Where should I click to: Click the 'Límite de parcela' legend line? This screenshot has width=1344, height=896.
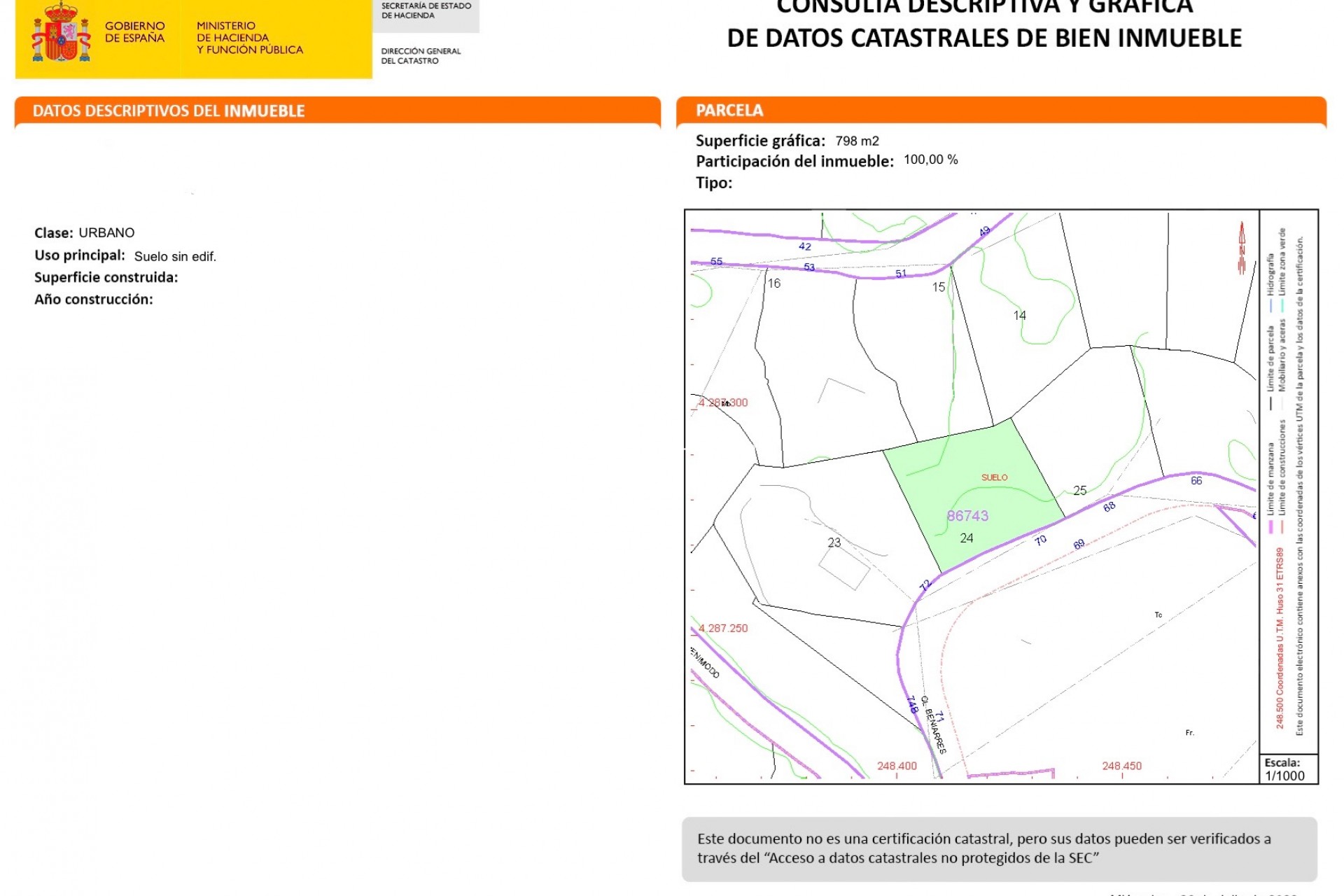click(x=1271, y=401)
